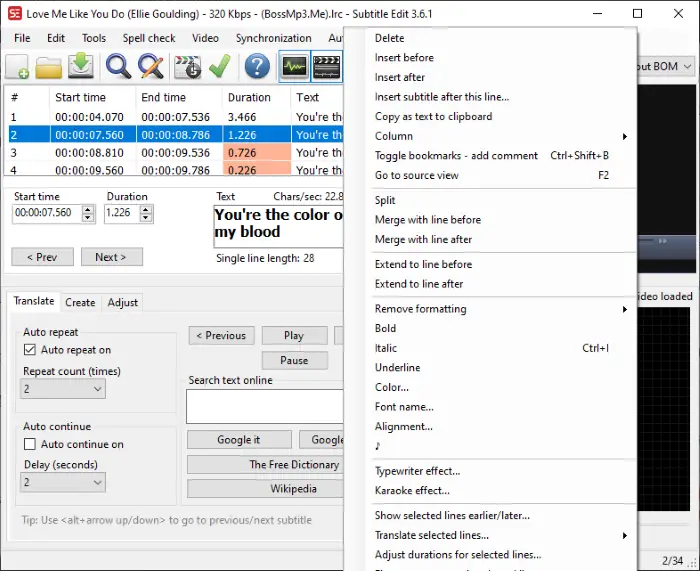700x571 pixels.
Task: Click the Next > button
Action: click(112, 257)
